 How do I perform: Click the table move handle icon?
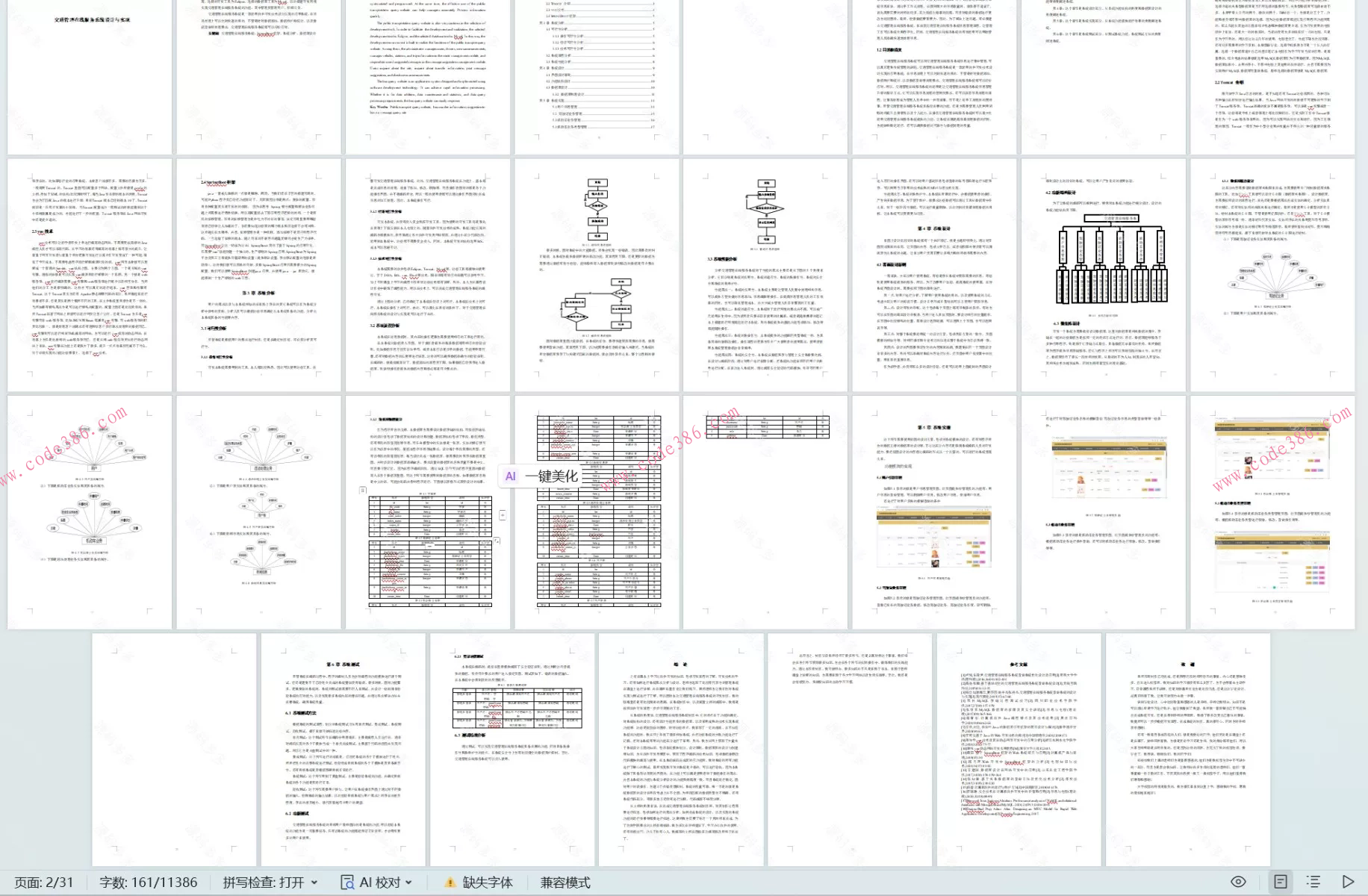pos(363,491)
